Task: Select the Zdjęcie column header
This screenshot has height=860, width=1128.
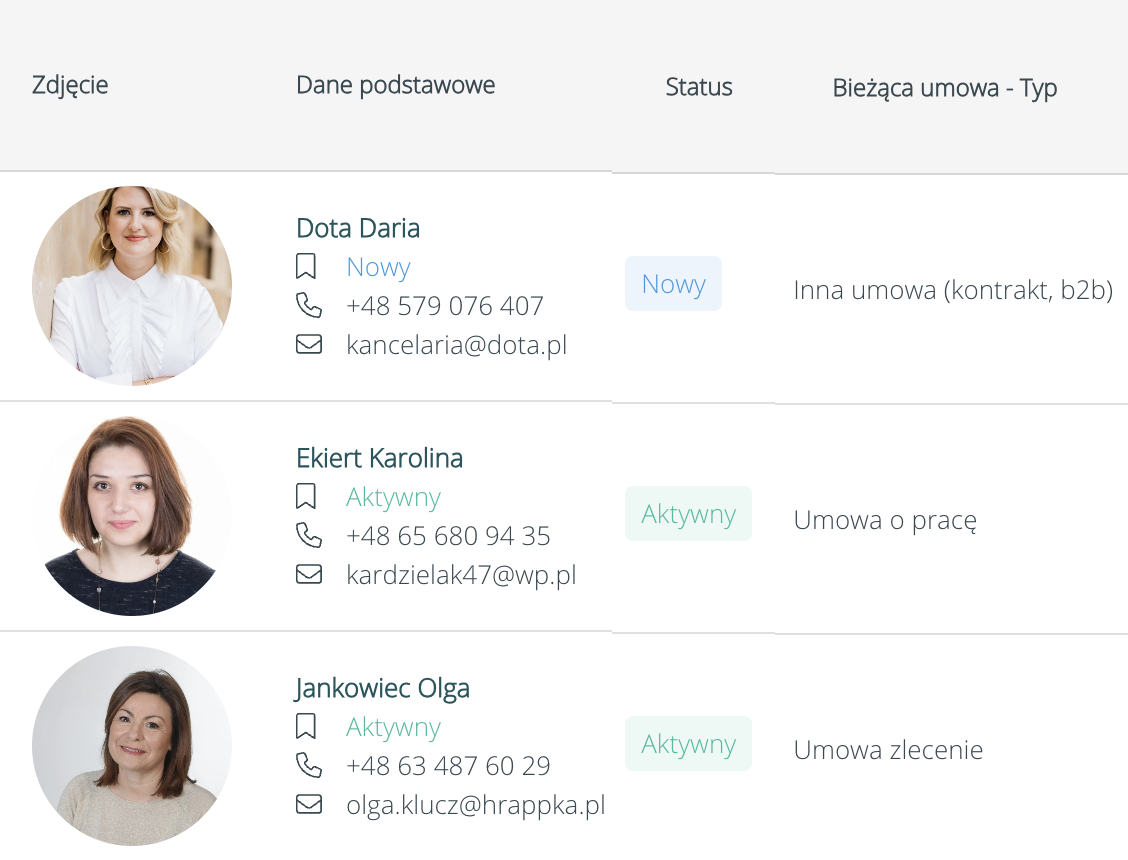Action: (x=70, y=85)
